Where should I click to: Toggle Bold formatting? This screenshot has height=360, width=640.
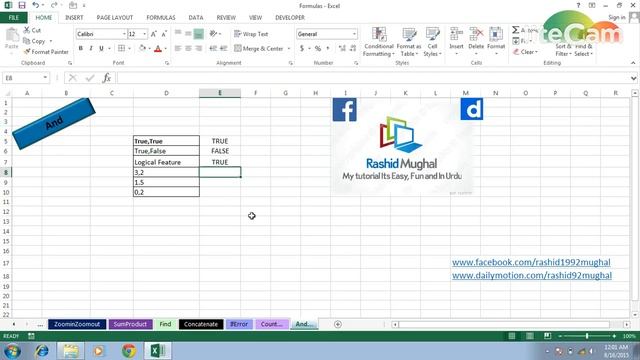[x=81, y=48]
